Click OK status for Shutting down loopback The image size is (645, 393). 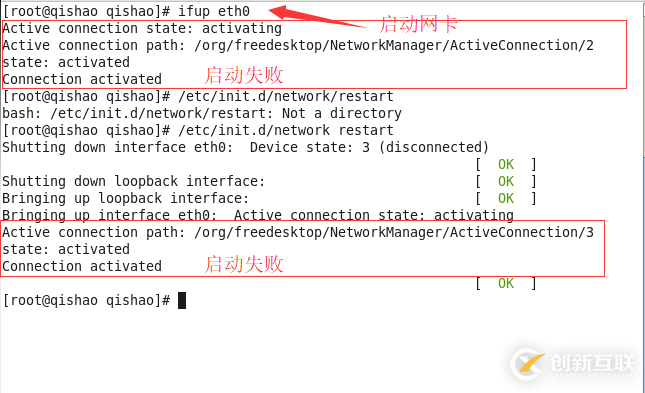506,181
